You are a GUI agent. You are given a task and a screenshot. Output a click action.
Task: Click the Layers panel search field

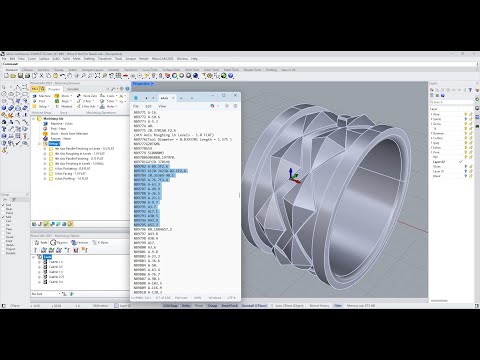(451, 102)
